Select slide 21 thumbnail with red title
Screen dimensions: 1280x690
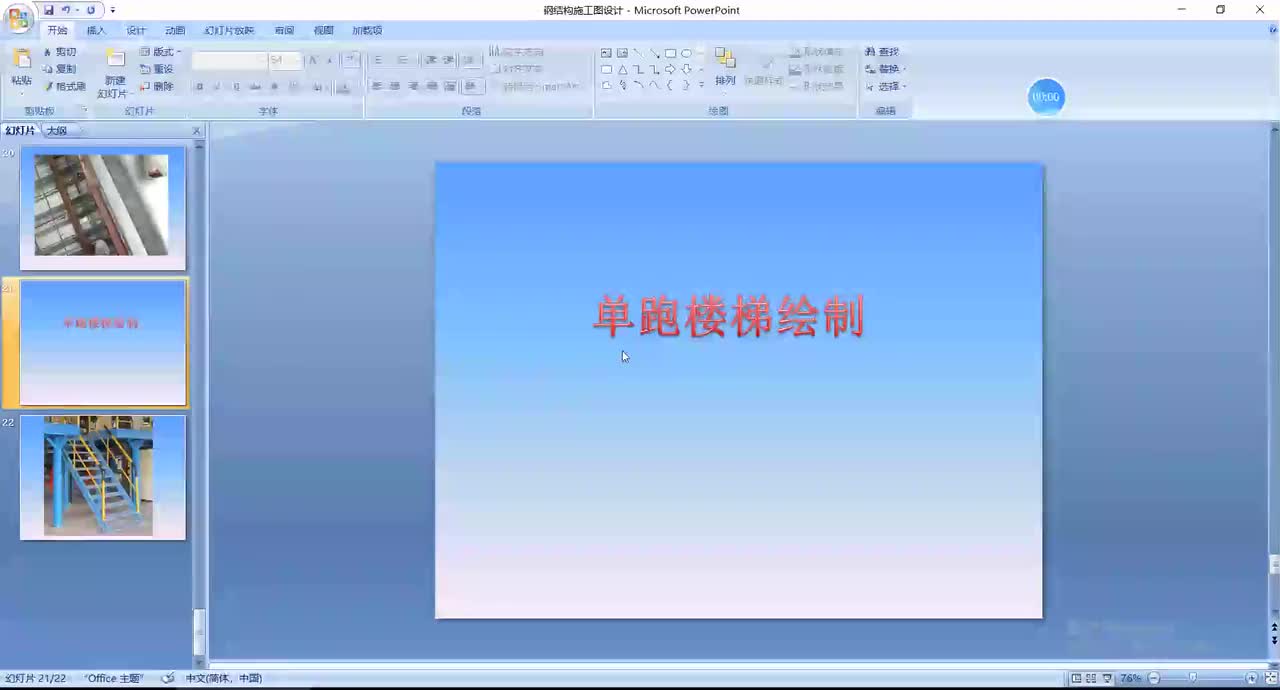point(103,343)
